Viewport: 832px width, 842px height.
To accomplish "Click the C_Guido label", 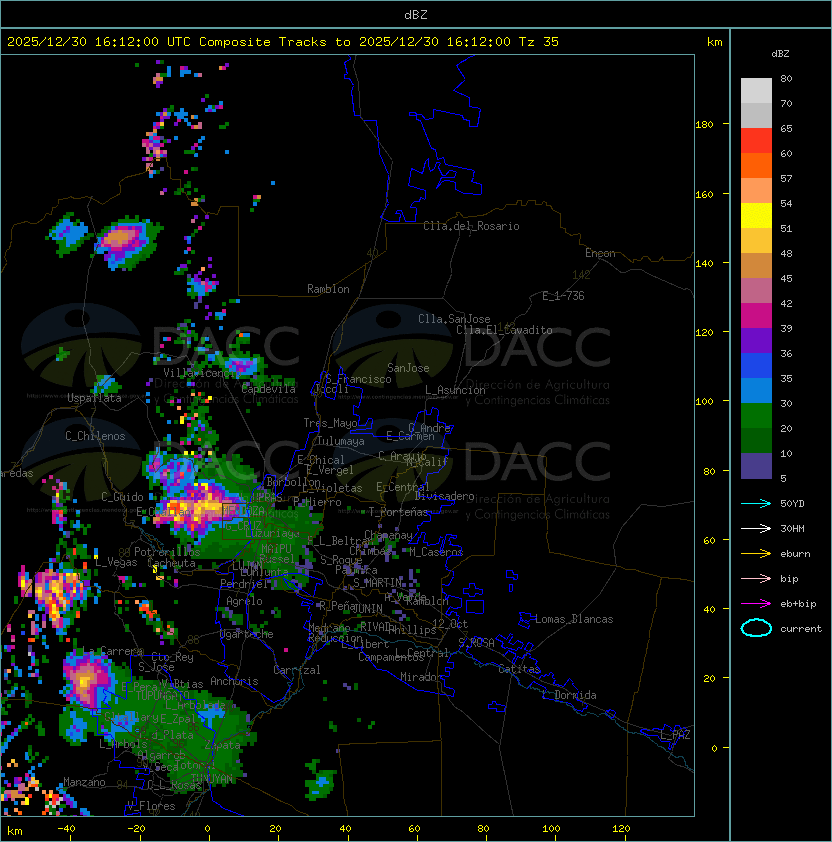I will (122, 497).
